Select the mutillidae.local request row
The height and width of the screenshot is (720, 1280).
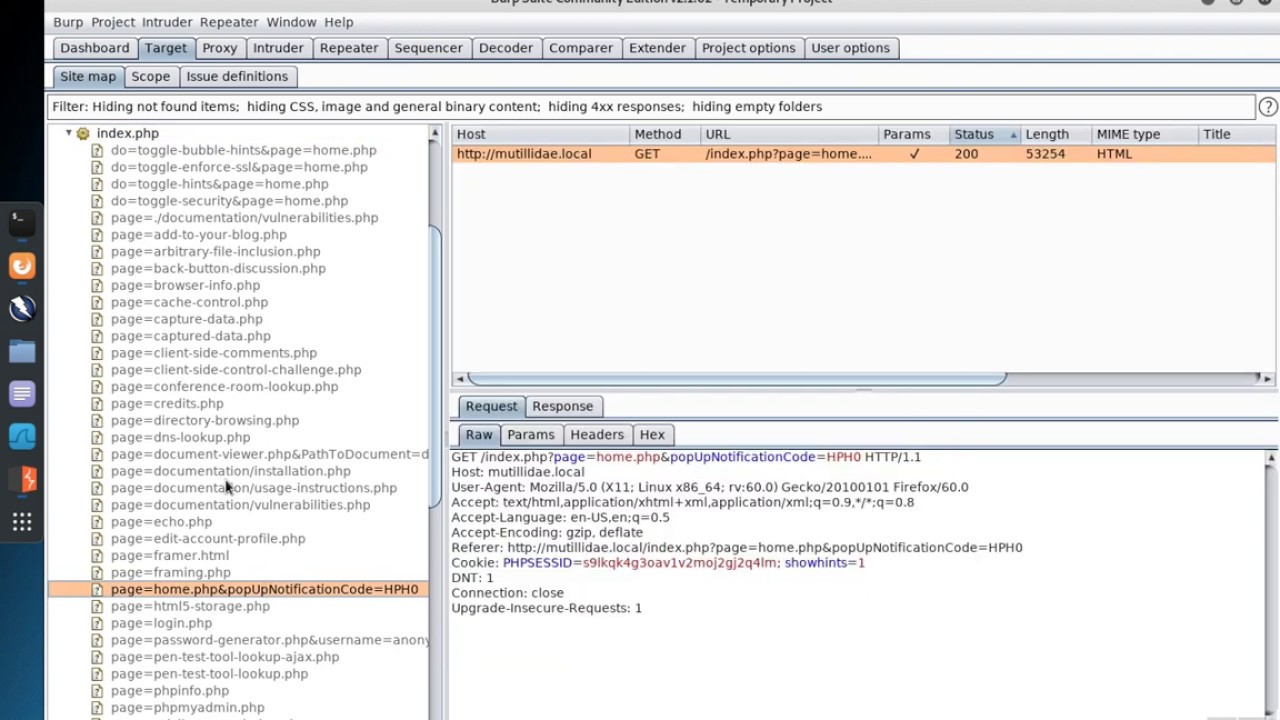[864, 154]
